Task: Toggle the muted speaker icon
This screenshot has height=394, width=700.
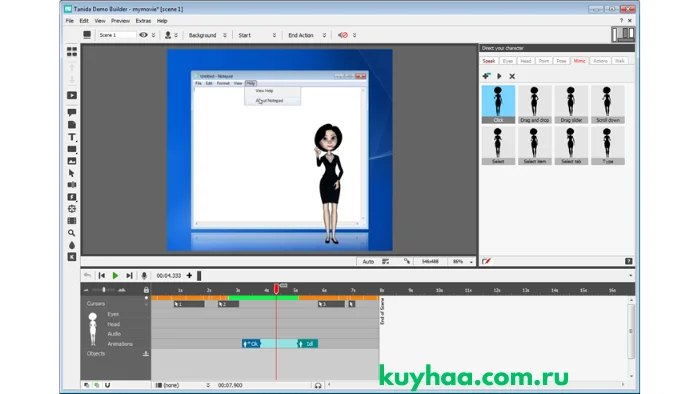Action: pyautogui.click(x=342, y=35)
